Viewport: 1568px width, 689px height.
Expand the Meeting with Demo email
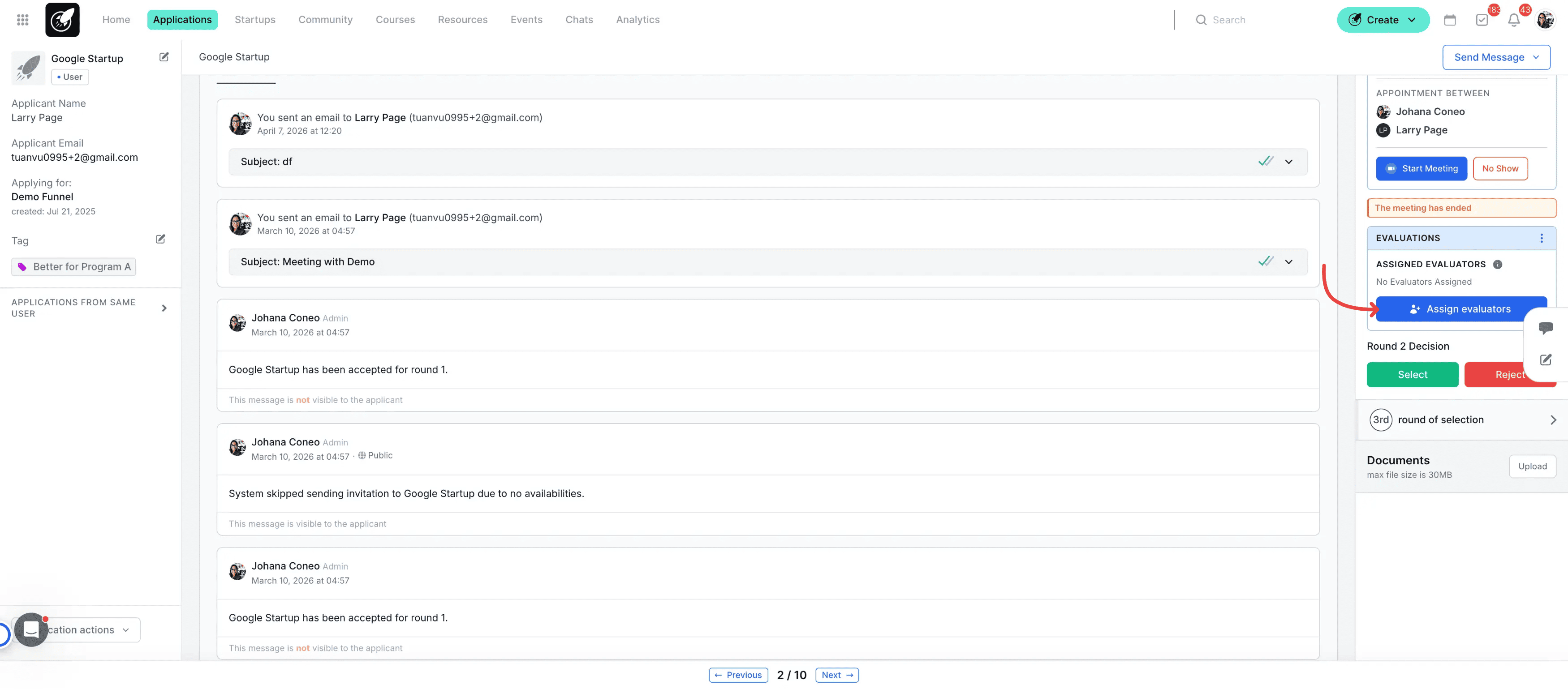tap(1288, 262)
